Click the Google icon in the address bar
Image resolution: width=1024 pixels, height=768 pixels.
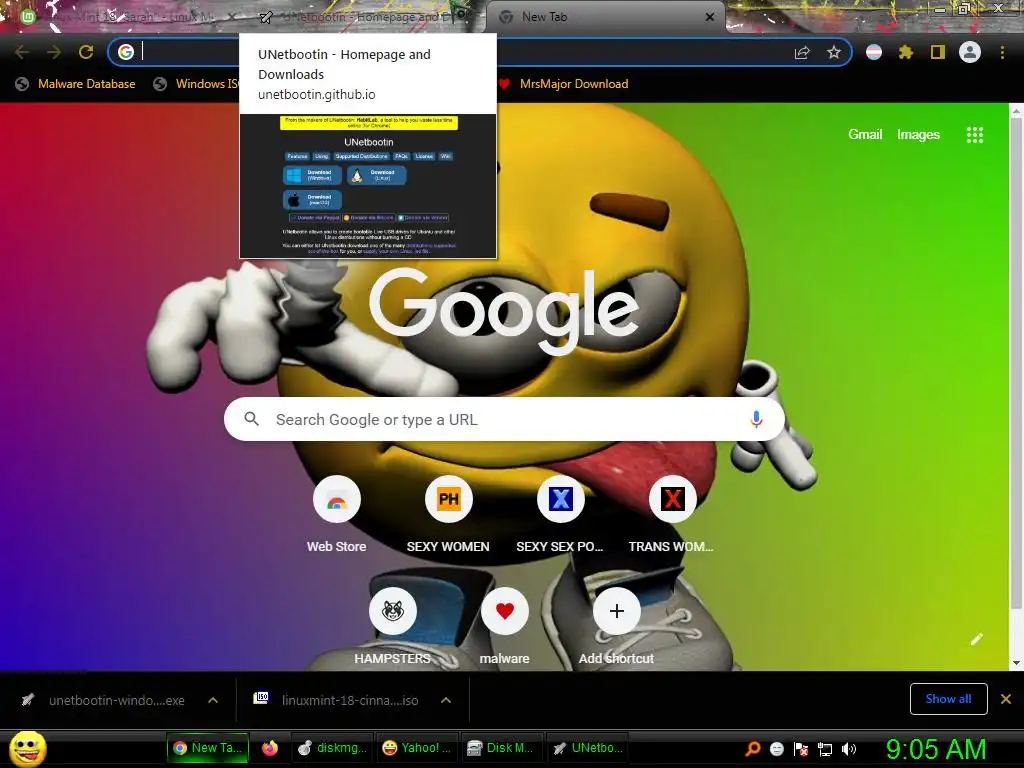pyautogui.click(x=126, y=52)
